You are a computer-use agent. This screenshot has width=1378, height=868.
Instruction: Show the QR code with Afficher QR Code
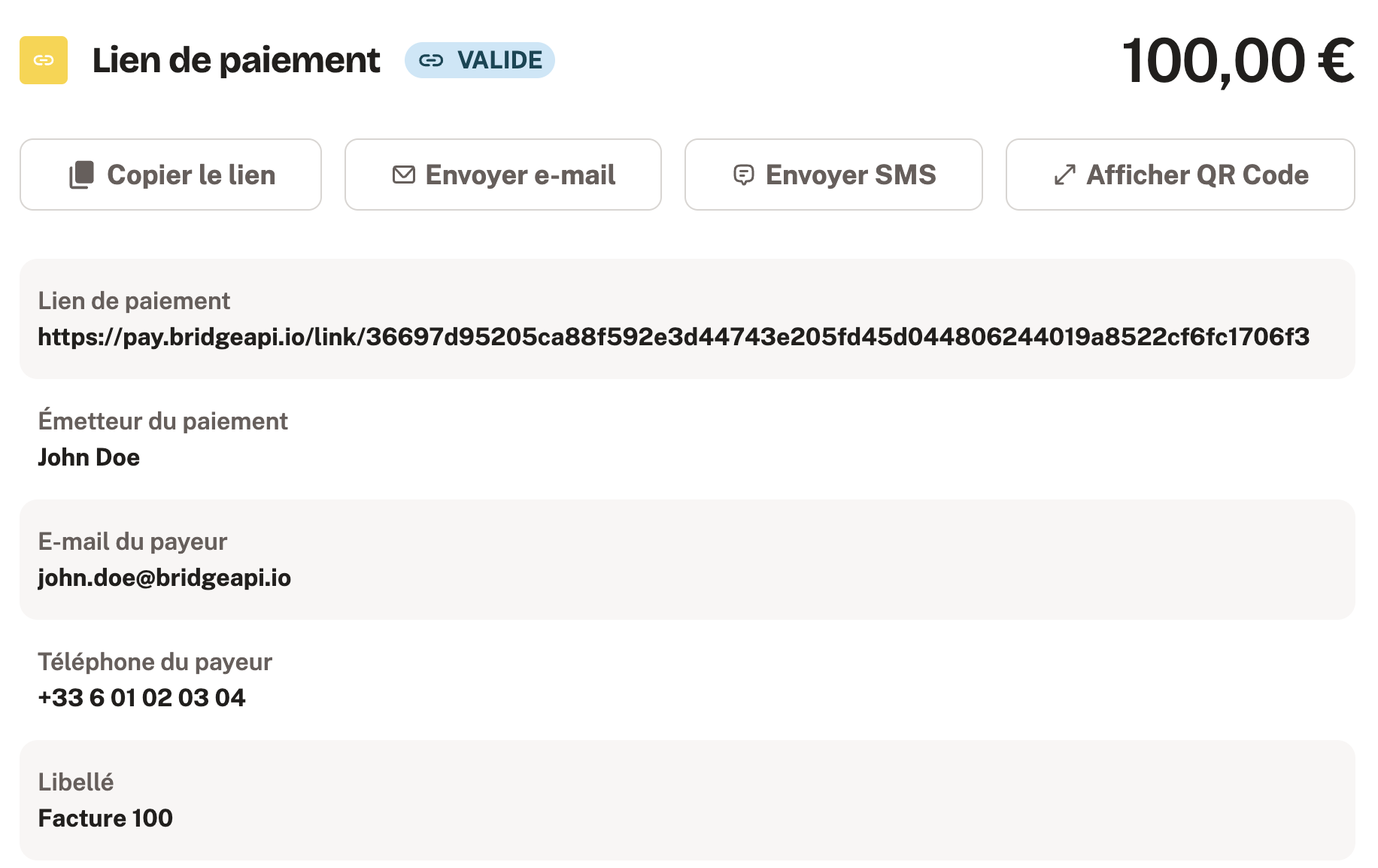[x=1180, y=175]
